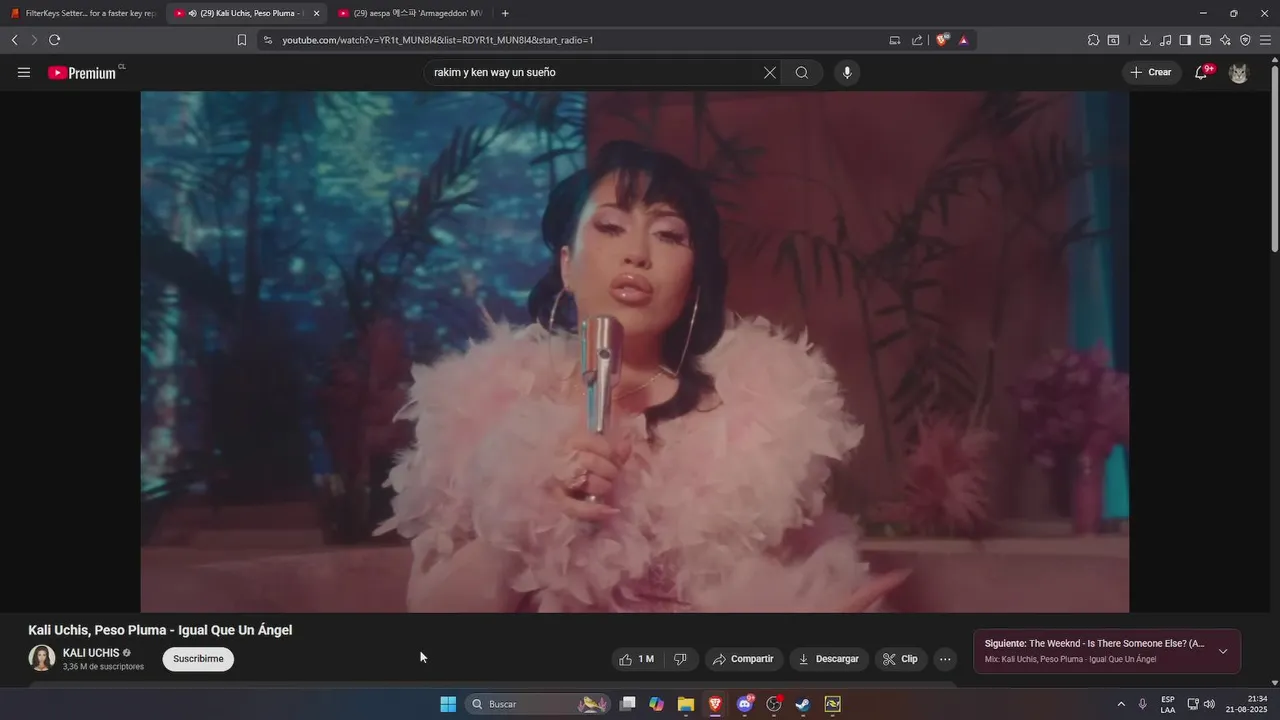1280x720 pixels.
Task: Click the address bar URL
Action: click(438, 40)
